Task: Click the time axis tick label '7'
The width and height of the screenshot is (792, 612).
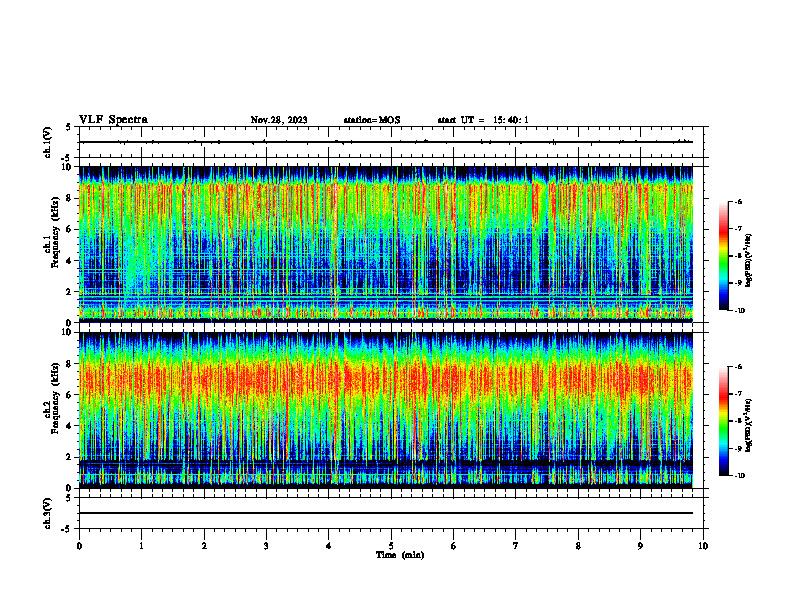Action: (516, 546)
